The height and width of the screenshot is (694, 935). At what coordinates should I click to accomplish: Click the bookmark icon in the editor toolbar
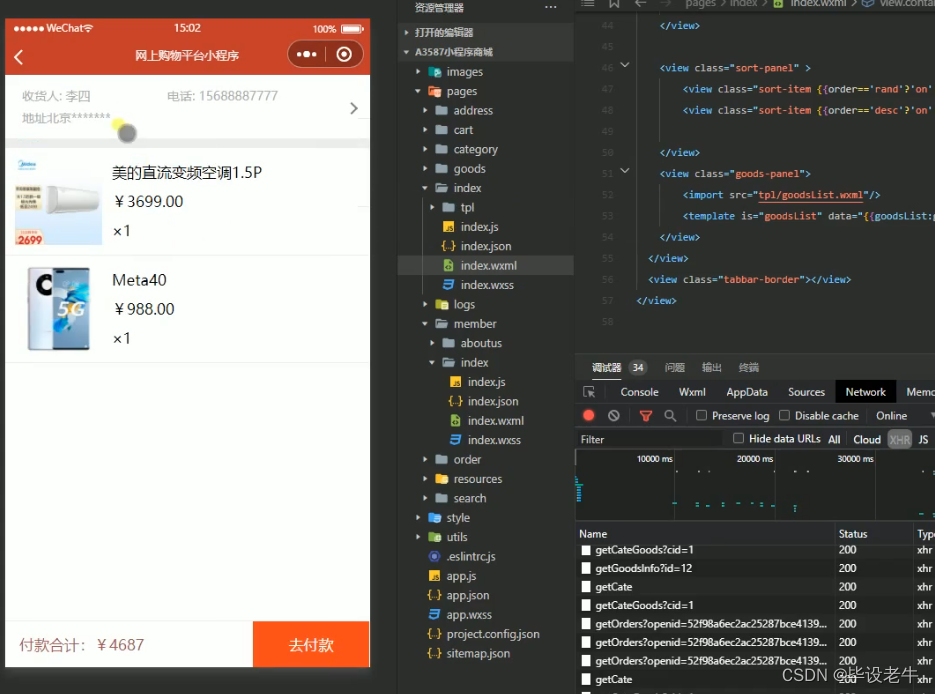[x=614, y=4]
